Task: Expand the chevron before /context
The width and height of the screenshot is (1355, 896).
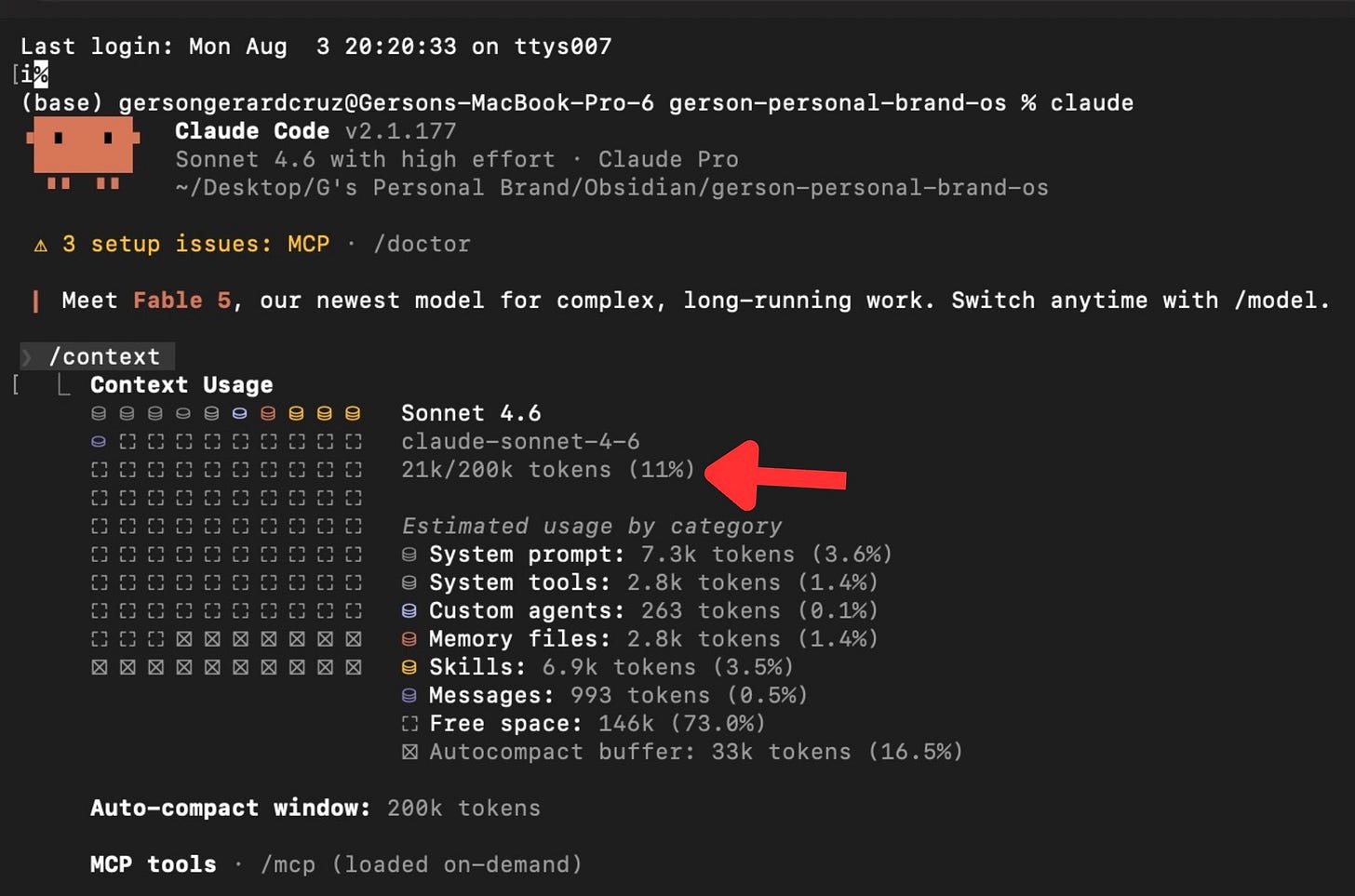Action: click(27, 356)
